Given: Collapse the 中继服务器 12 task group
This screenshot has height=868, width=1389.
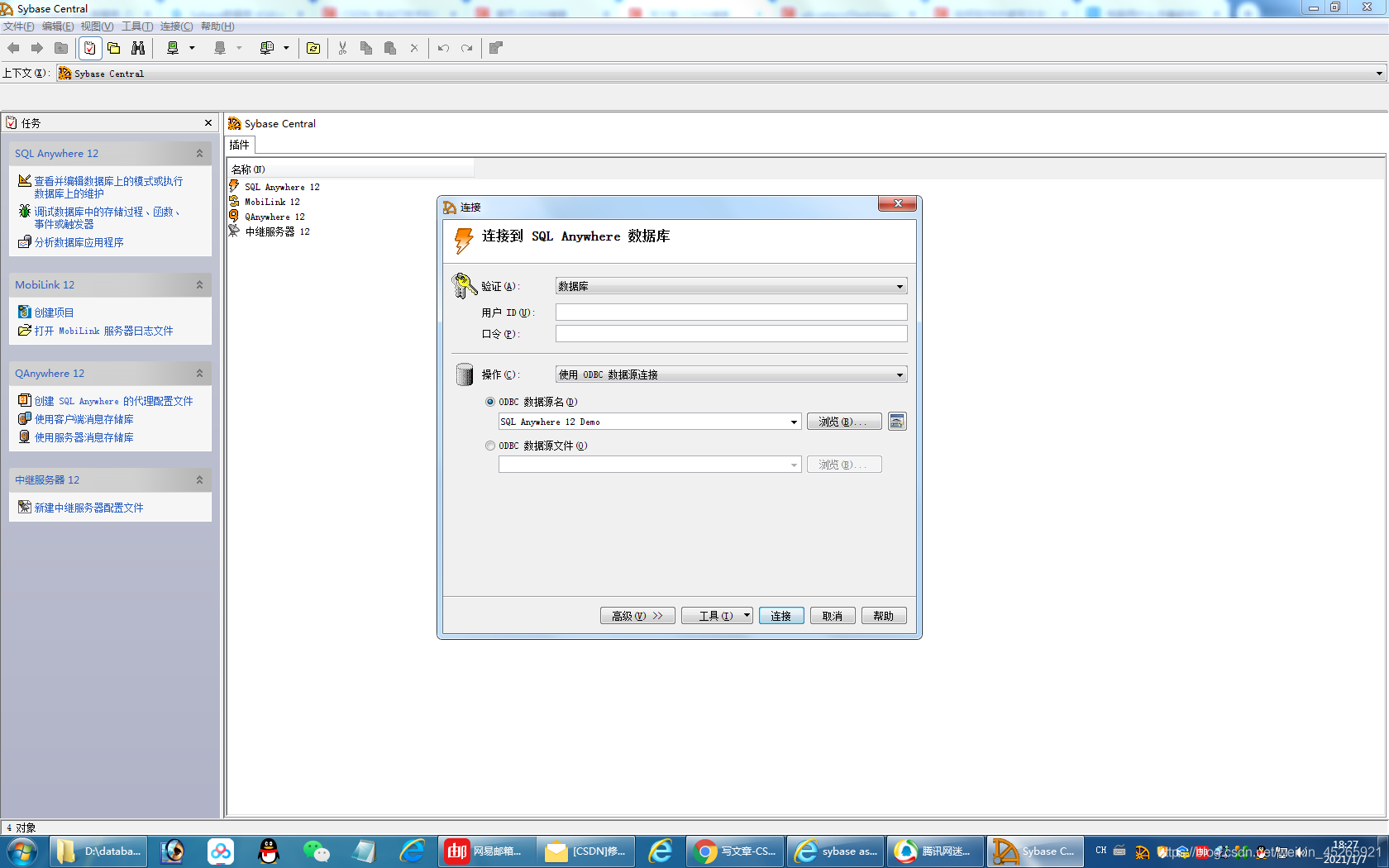Looking at the screenshot, I should point(199,480).
